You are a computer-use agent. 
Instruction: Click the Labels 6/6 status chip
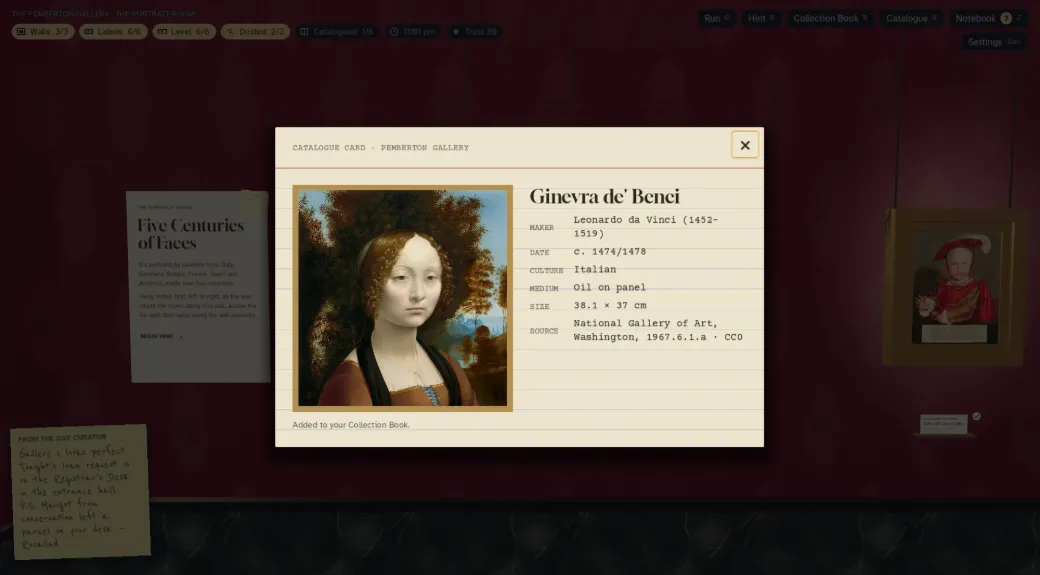[x=113, y=32]
